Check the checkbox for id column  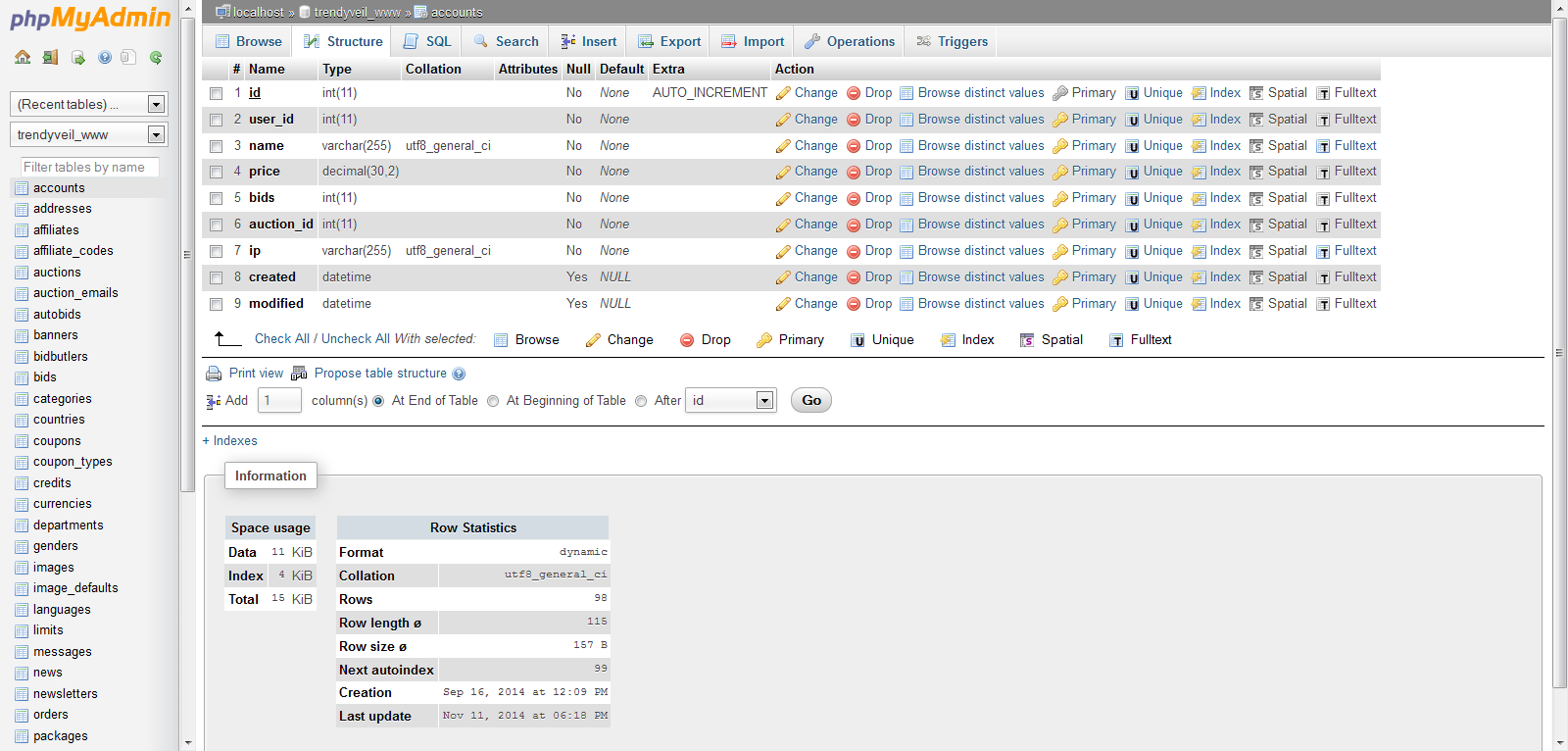click(216, 93)
